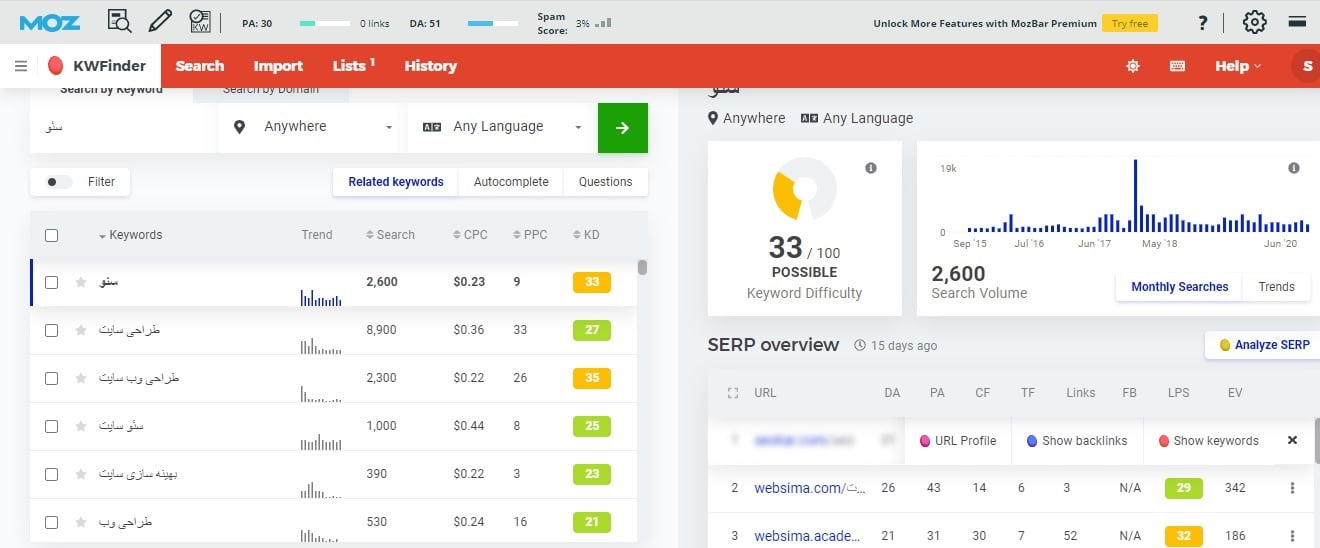The image size is (1320, 548).
Task: Star the طراحی وب keyword
Action: pyautogui.click(x=81, y=522)
